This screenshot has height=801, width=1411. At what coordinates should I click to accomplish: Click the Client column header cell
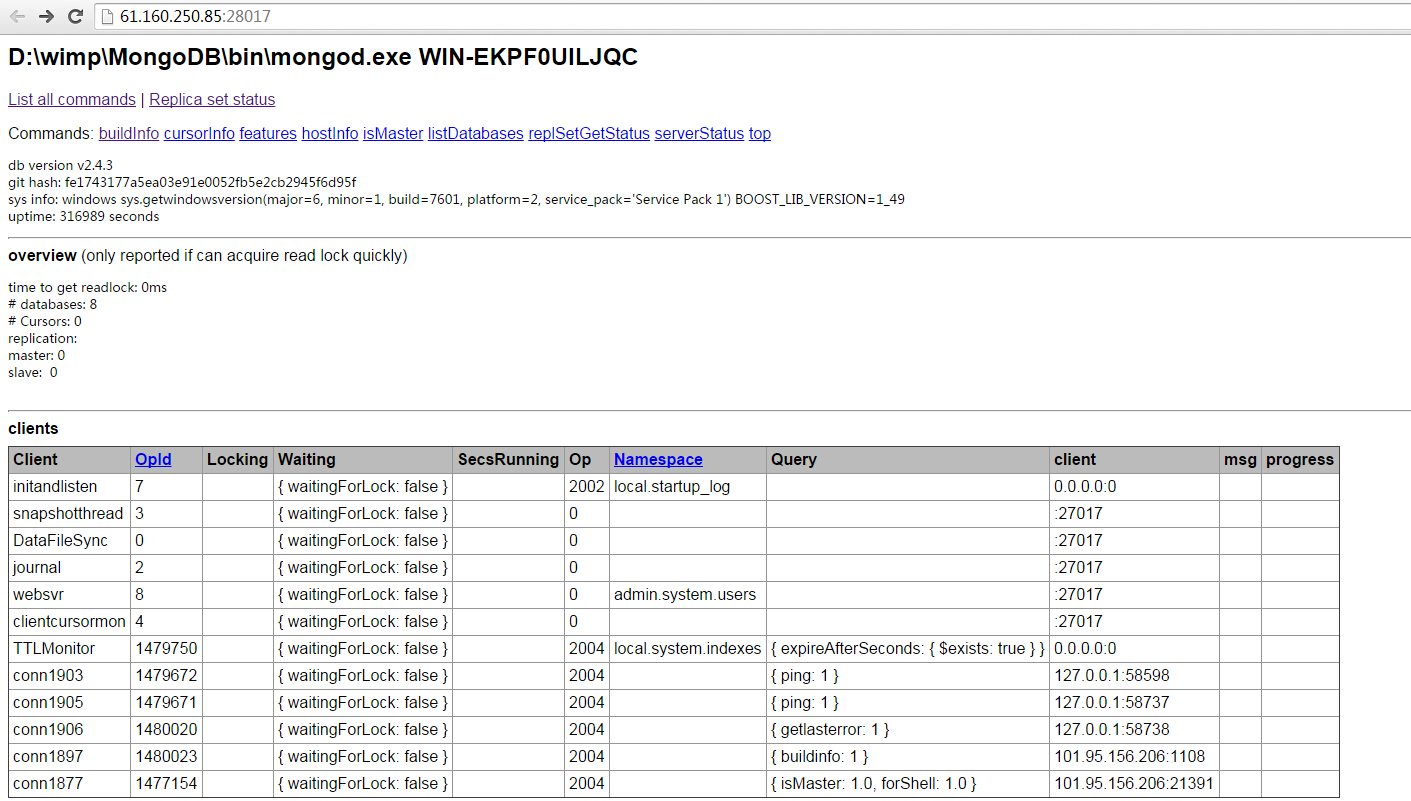tap(70, 460)
